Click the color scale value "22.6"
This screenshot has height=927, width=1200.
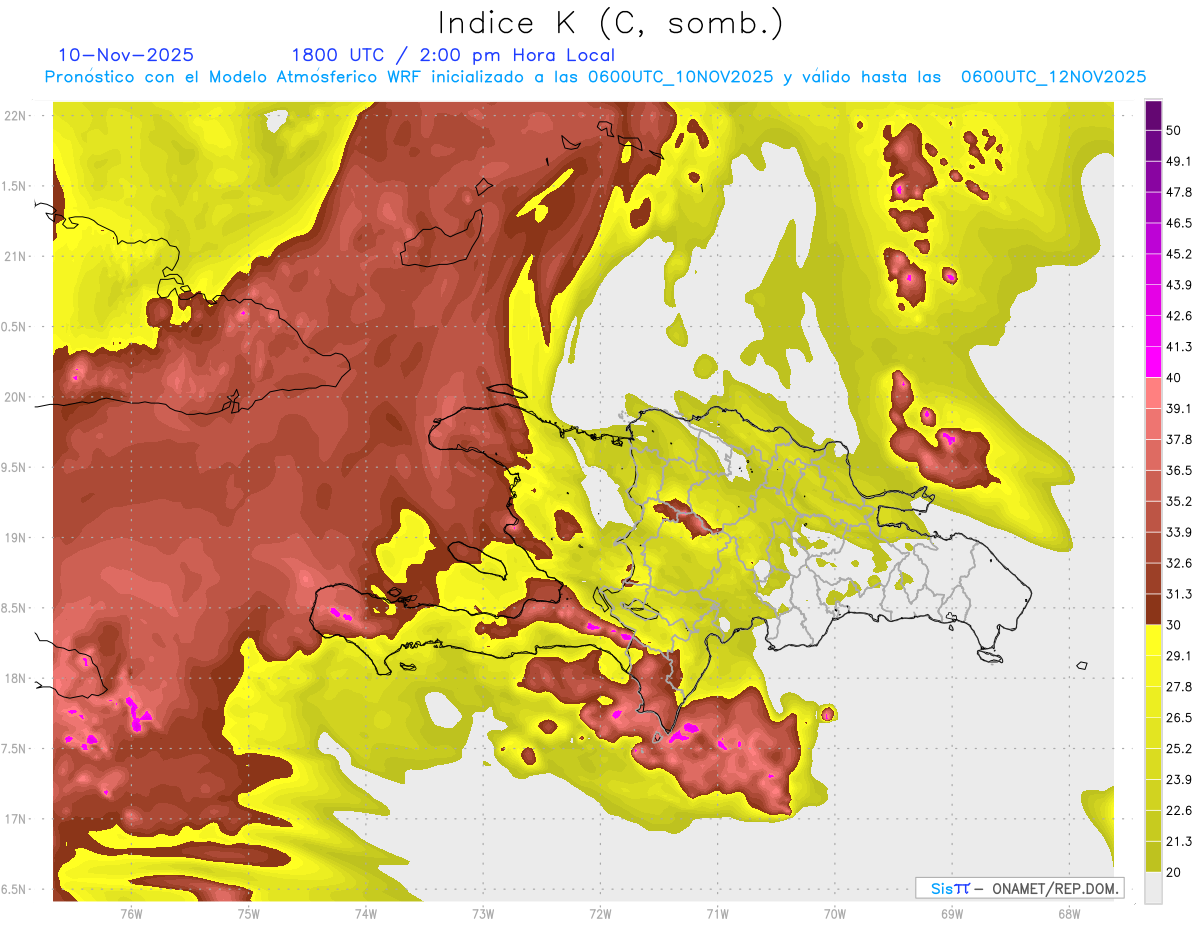click(1178, 811)
